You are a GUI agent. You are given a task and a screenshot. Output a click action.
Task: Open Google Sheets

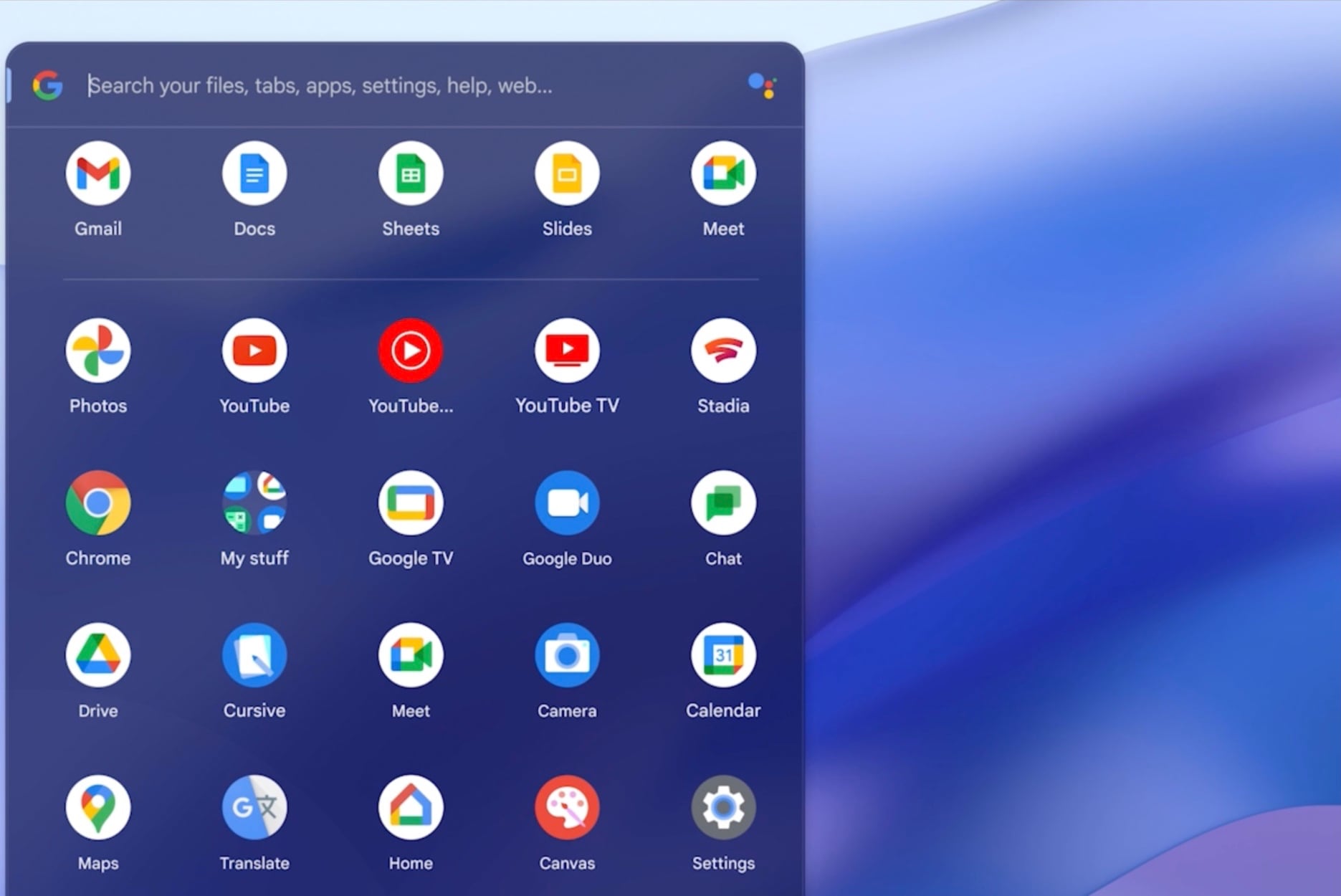pyautogui.click(x=411, y=173)
